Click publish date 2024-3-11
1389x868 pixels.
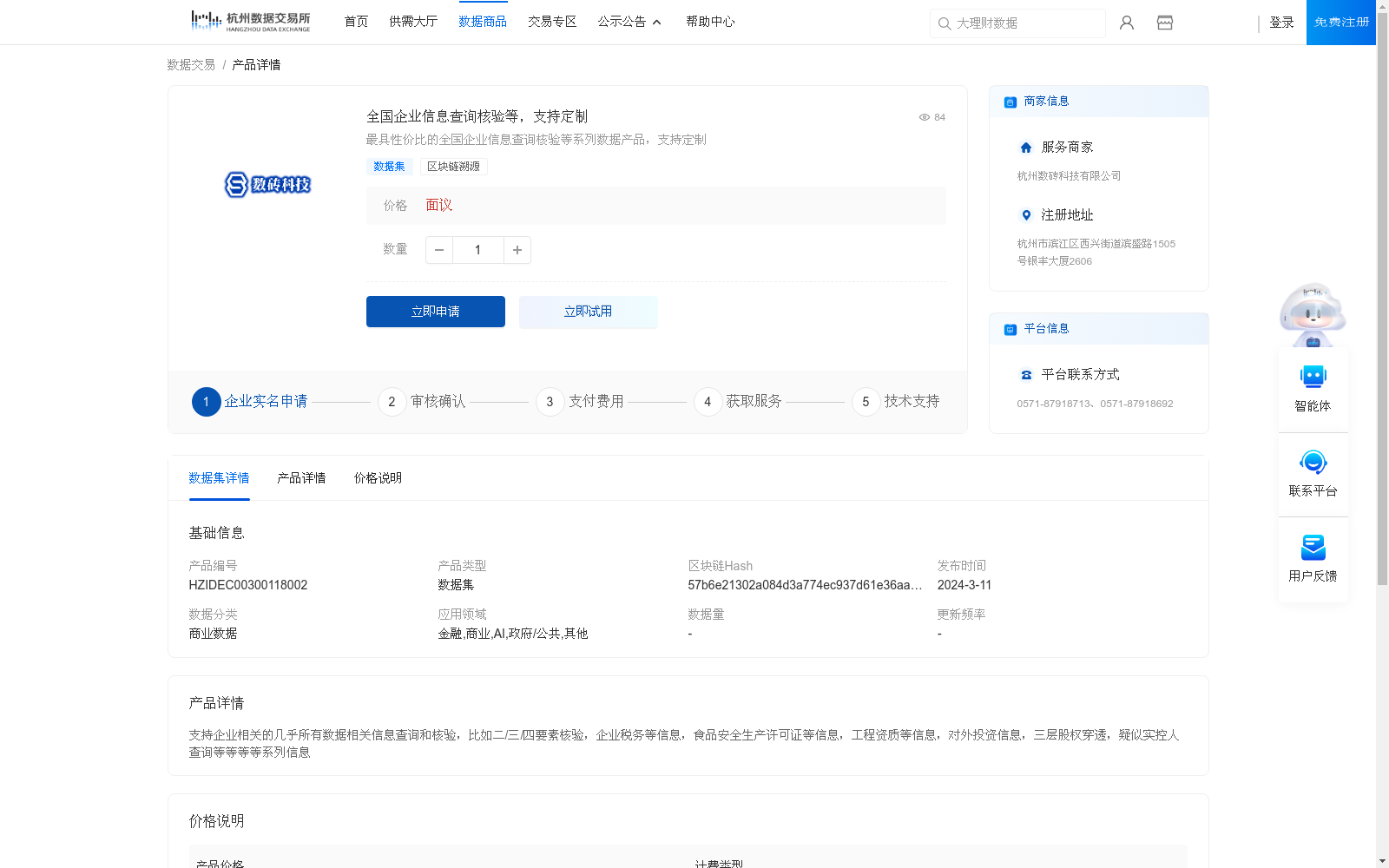point(964,585)
